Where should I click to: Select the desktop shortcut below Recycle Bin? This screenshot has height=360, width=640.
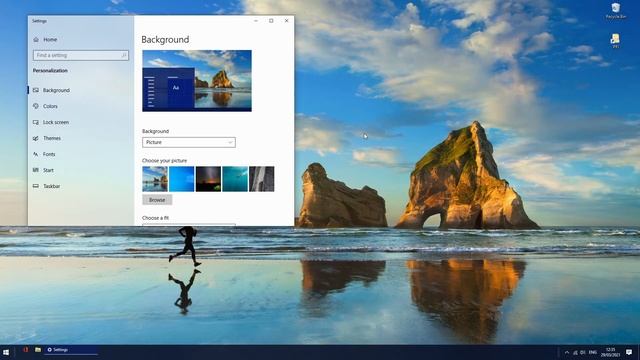(x=615, y=41)
